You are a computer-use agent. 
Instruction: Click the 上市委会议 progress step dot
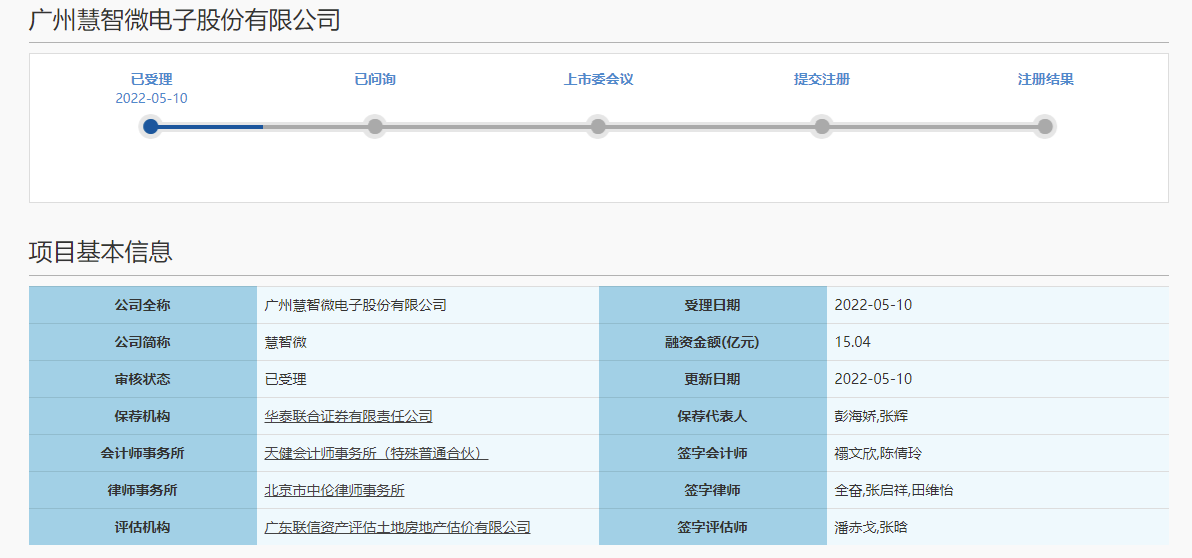pyautogui.click(x=598, y=126)
